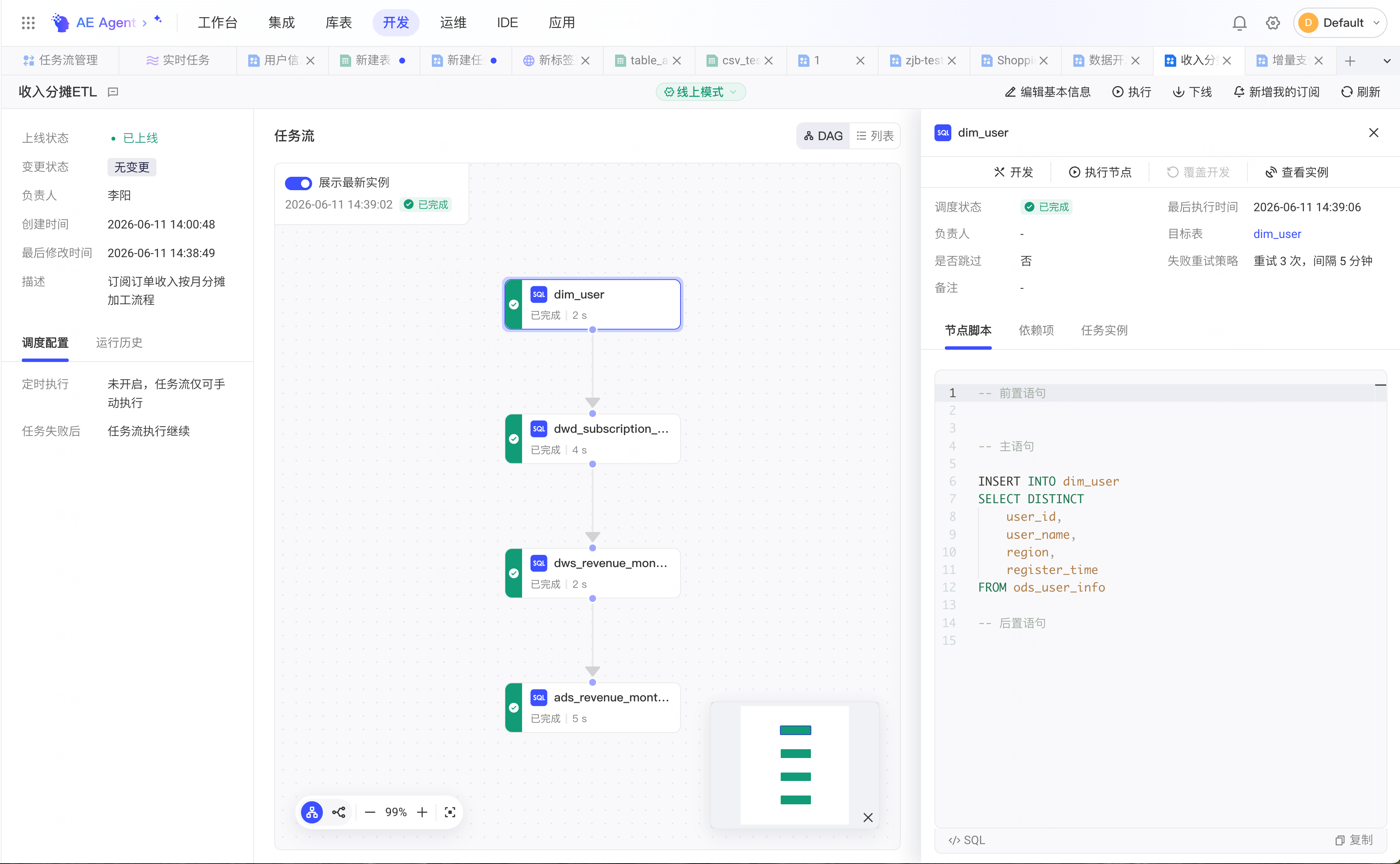Add a new tab with plus icon

(x=1350, y=60)
